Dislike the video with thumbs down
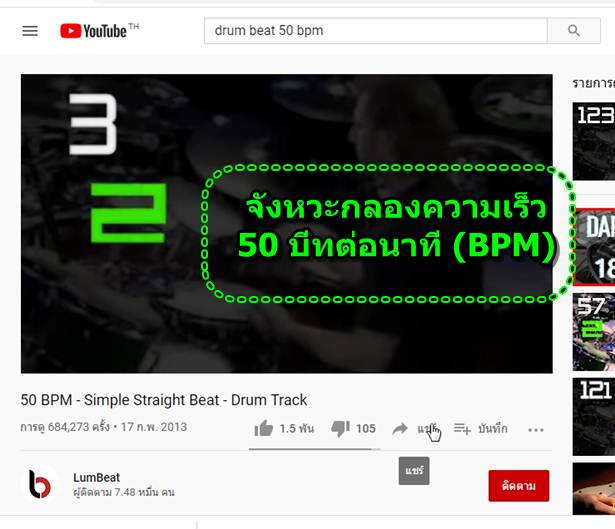 pyautogui.click(x=340, y=428)
